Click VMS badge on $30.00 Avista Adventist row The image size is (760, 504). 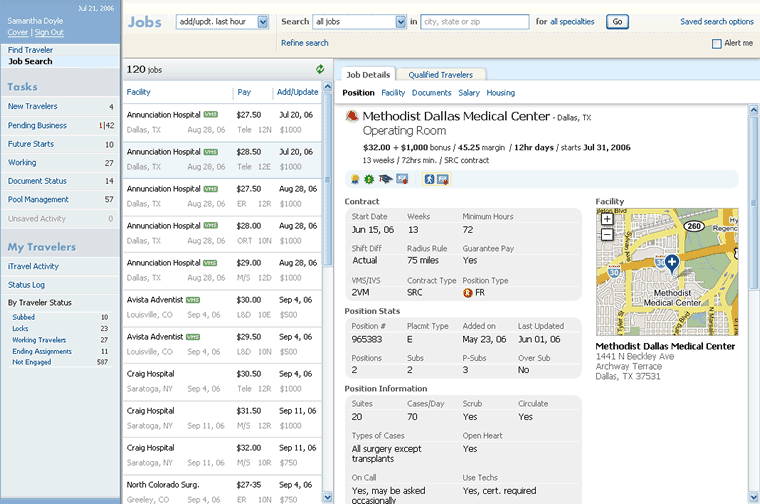pos(193,300)
